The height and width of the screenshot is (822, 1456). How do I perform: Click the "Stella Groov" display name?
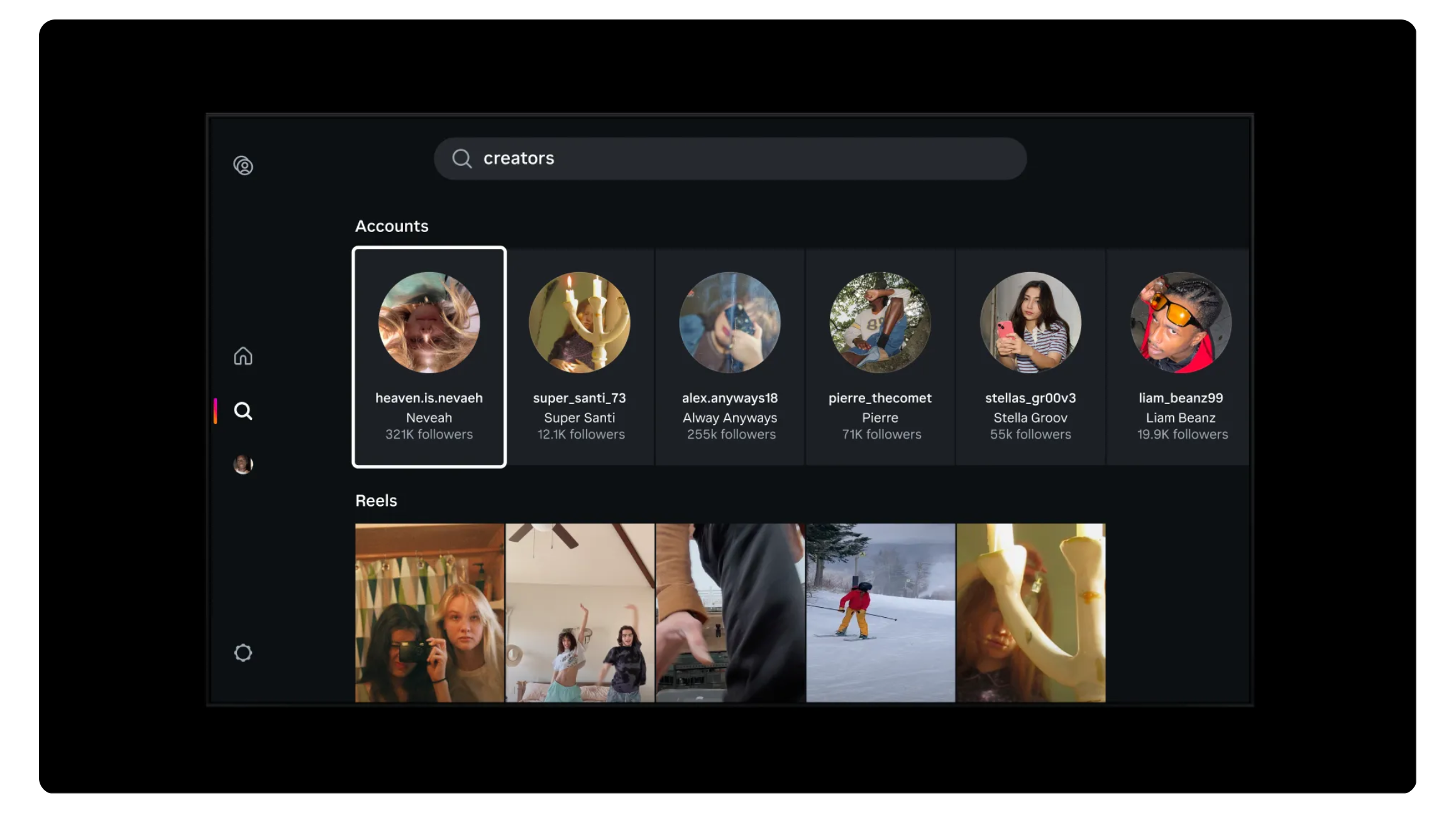1030,417
